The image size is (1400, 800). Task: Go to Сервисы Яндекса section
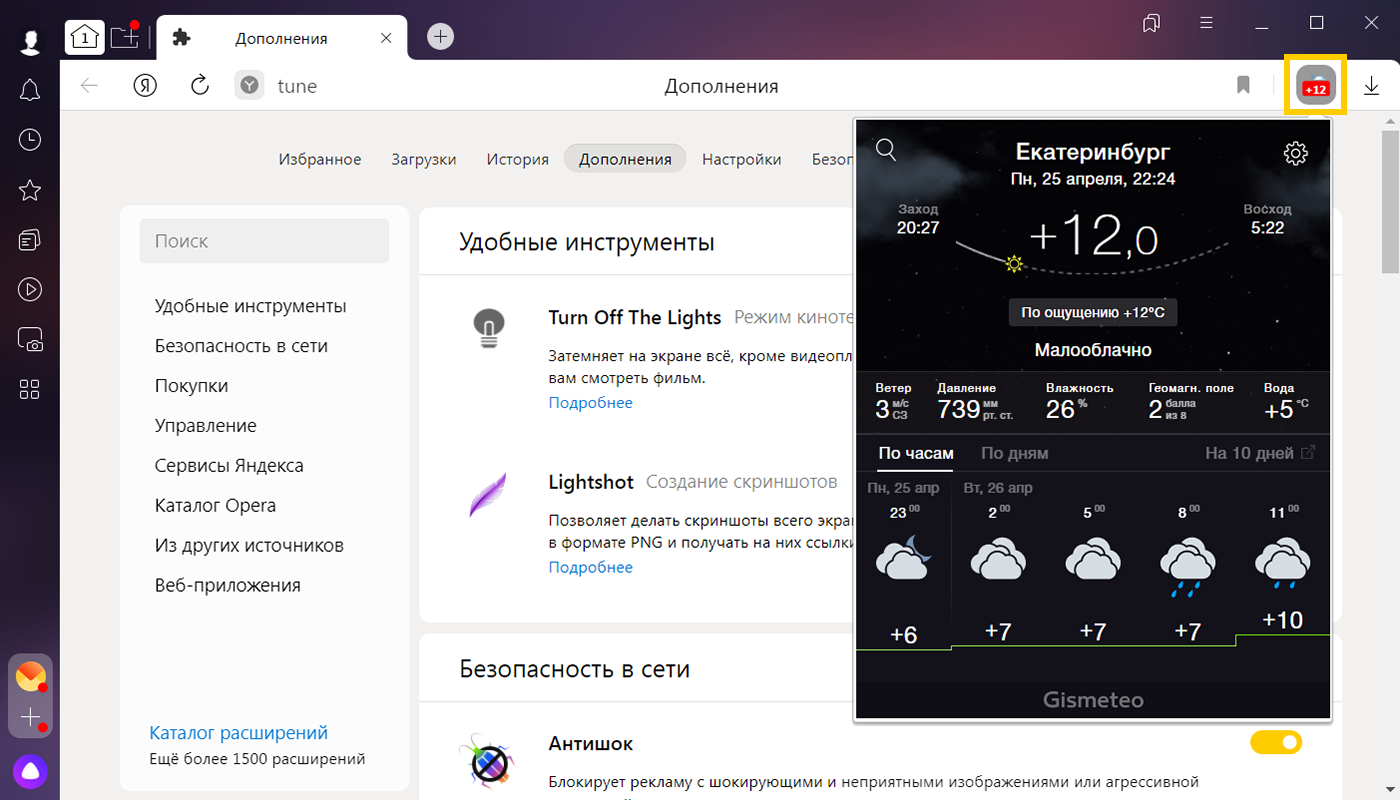(x=229, y=466)
